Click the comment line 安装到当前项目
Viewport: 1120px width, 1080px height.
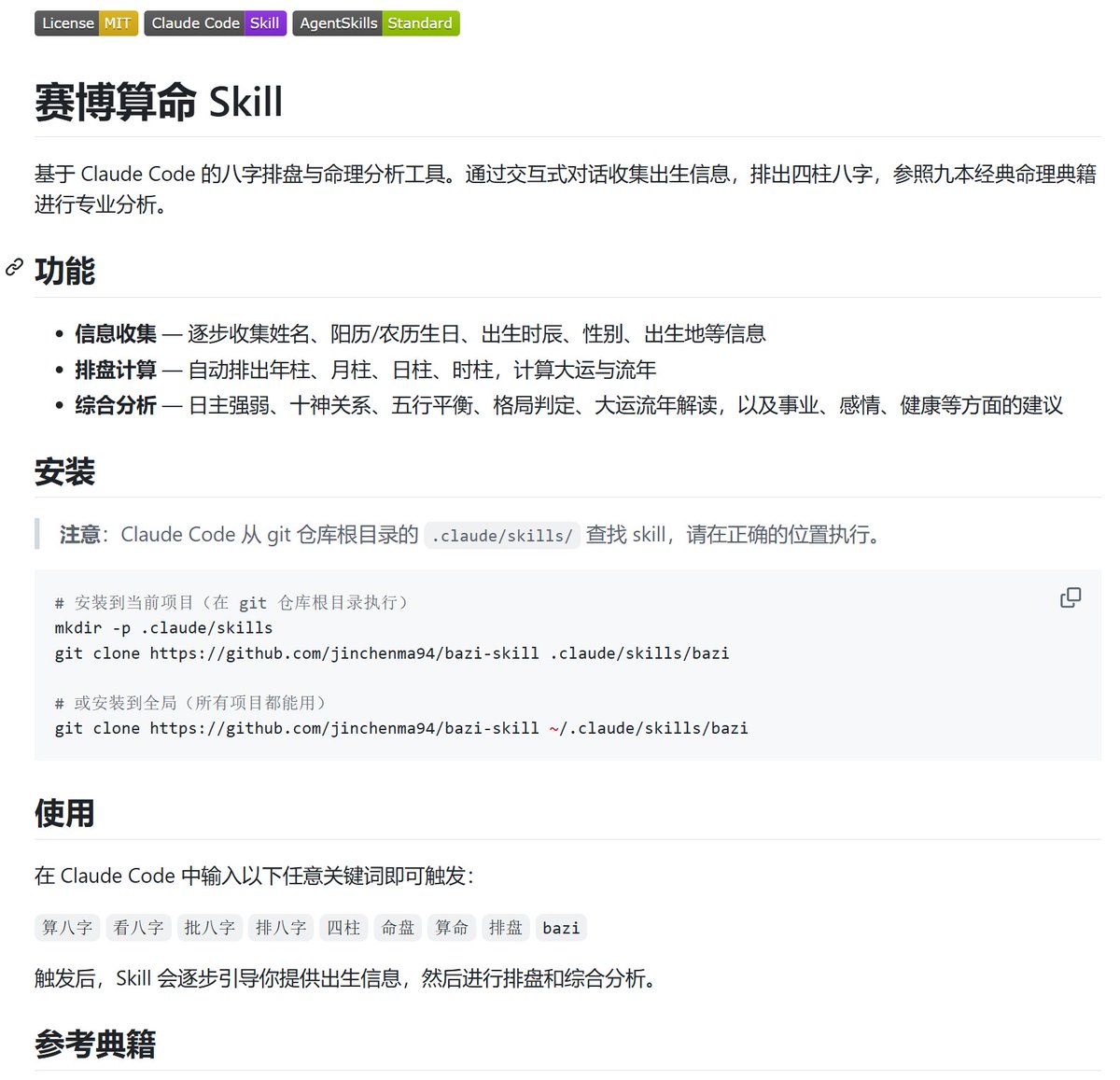tap(233, 602)
